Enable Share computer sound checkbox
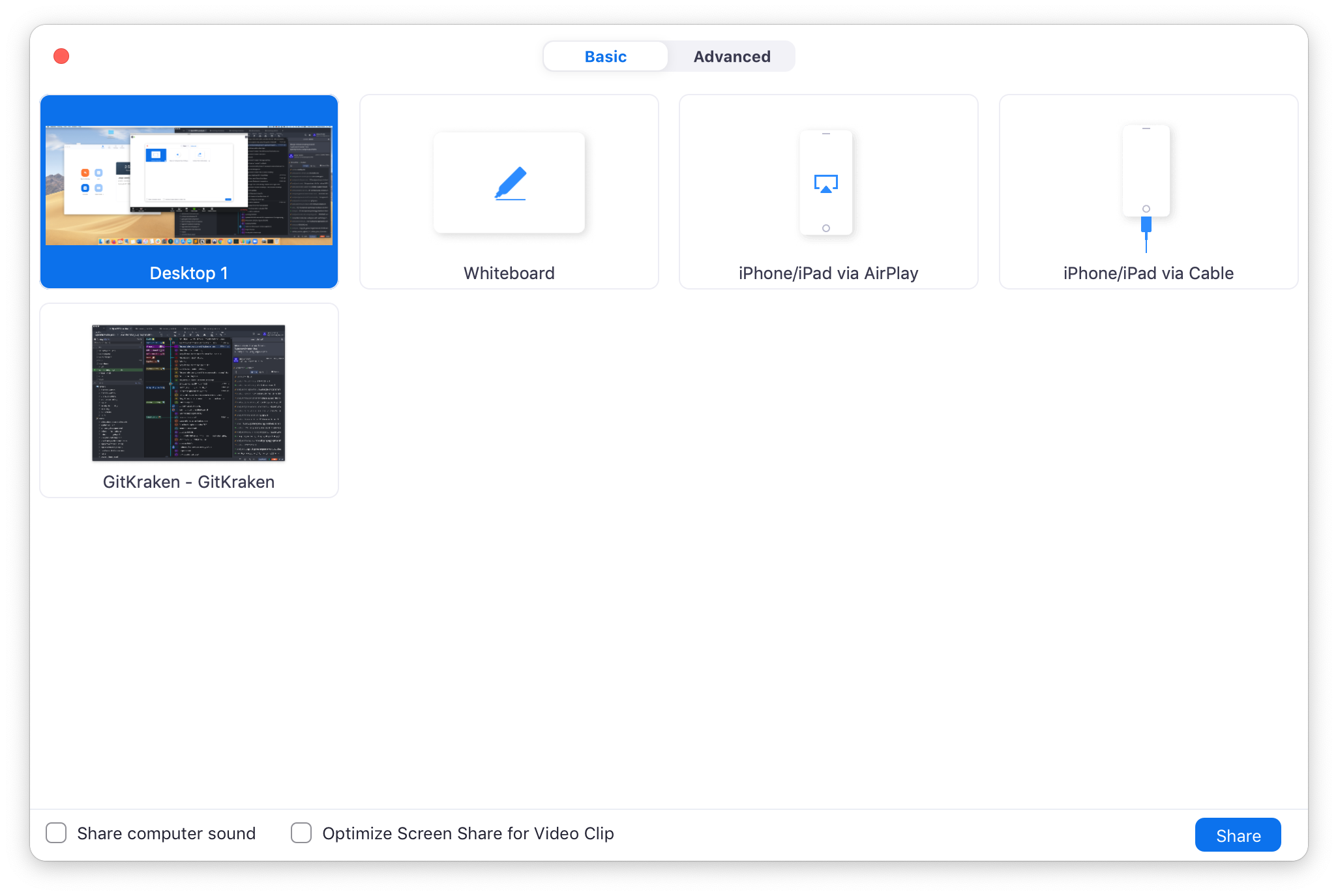Screen dimensions: 1338x896 (x=56, y=833)
